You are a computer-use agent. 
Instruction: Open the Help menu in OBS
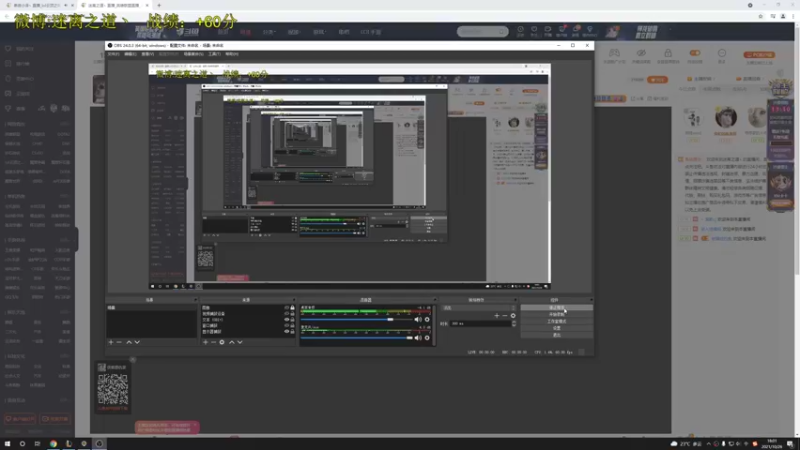[232, 54]
